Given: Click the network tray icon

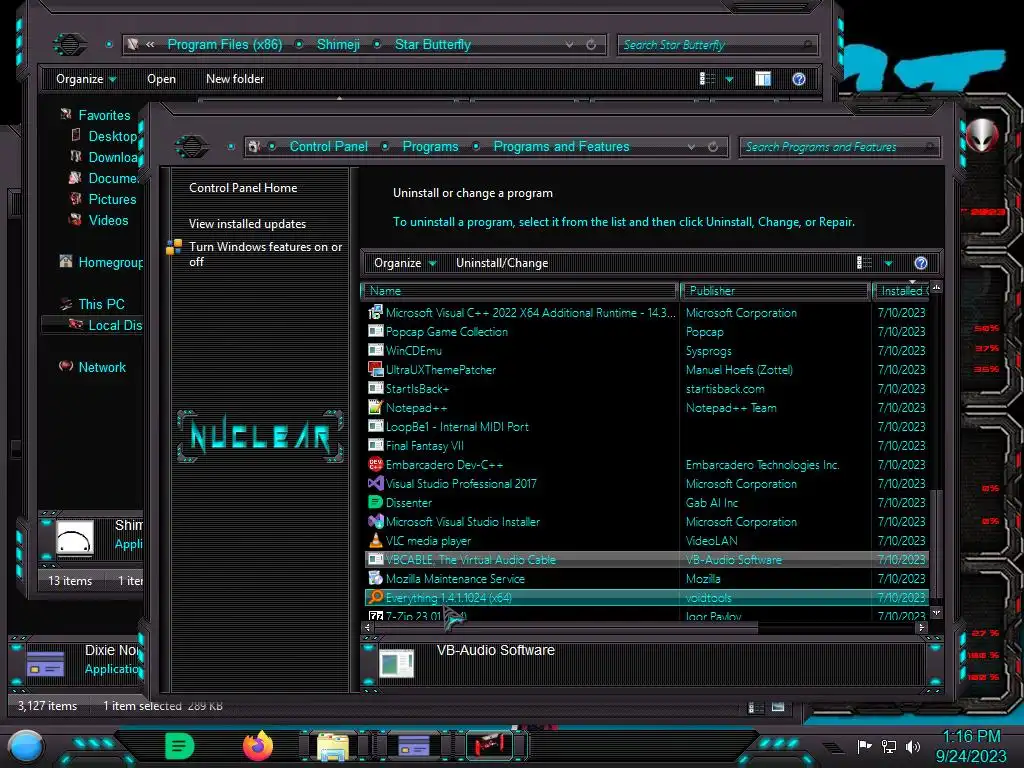Looking at the screenshot, I should point(889,746).
